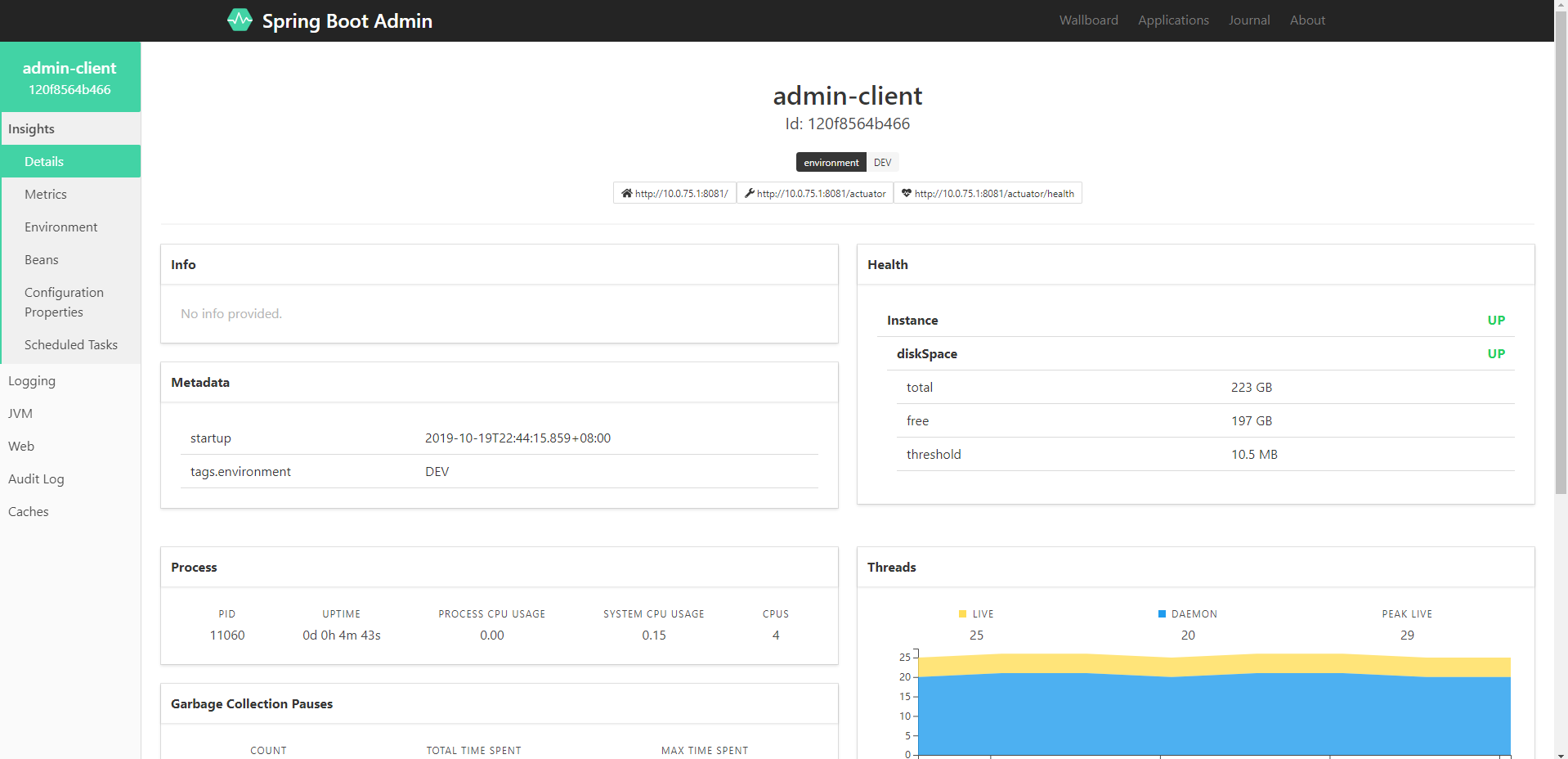
Task: Show the Beans view
Action: click(70, 259)
